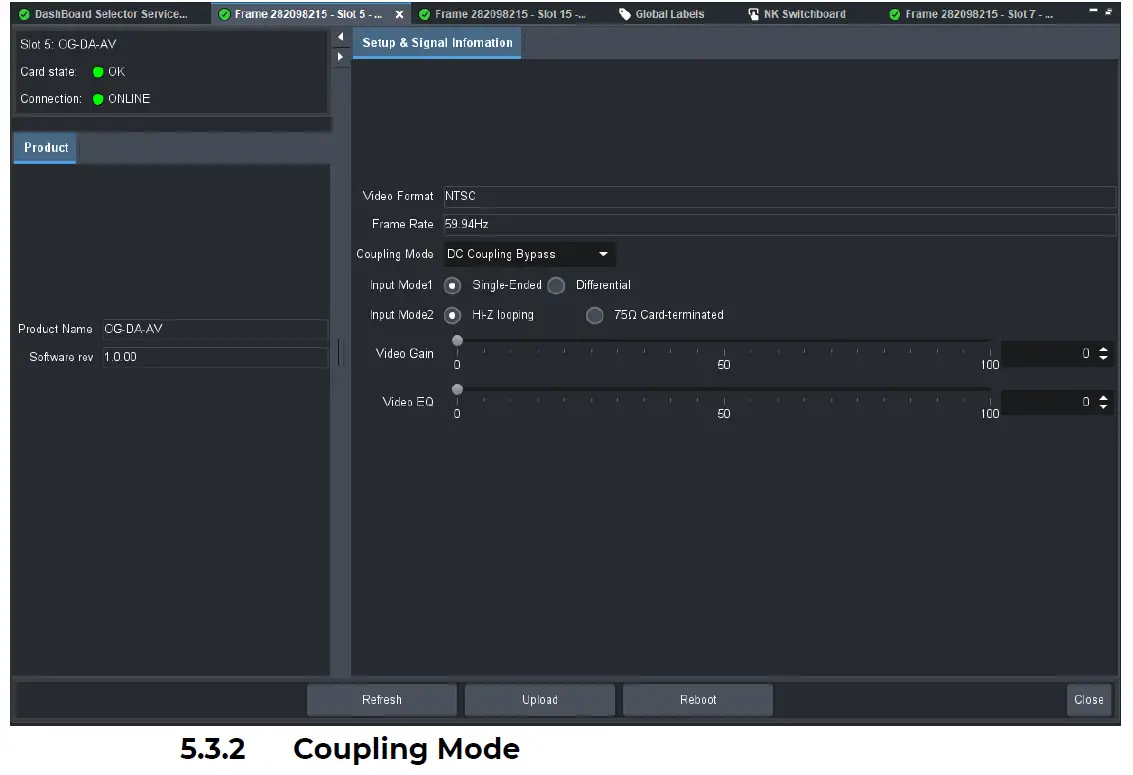
Task: Click the Input Mode1 label text
Action: click(x=401, y=285)
